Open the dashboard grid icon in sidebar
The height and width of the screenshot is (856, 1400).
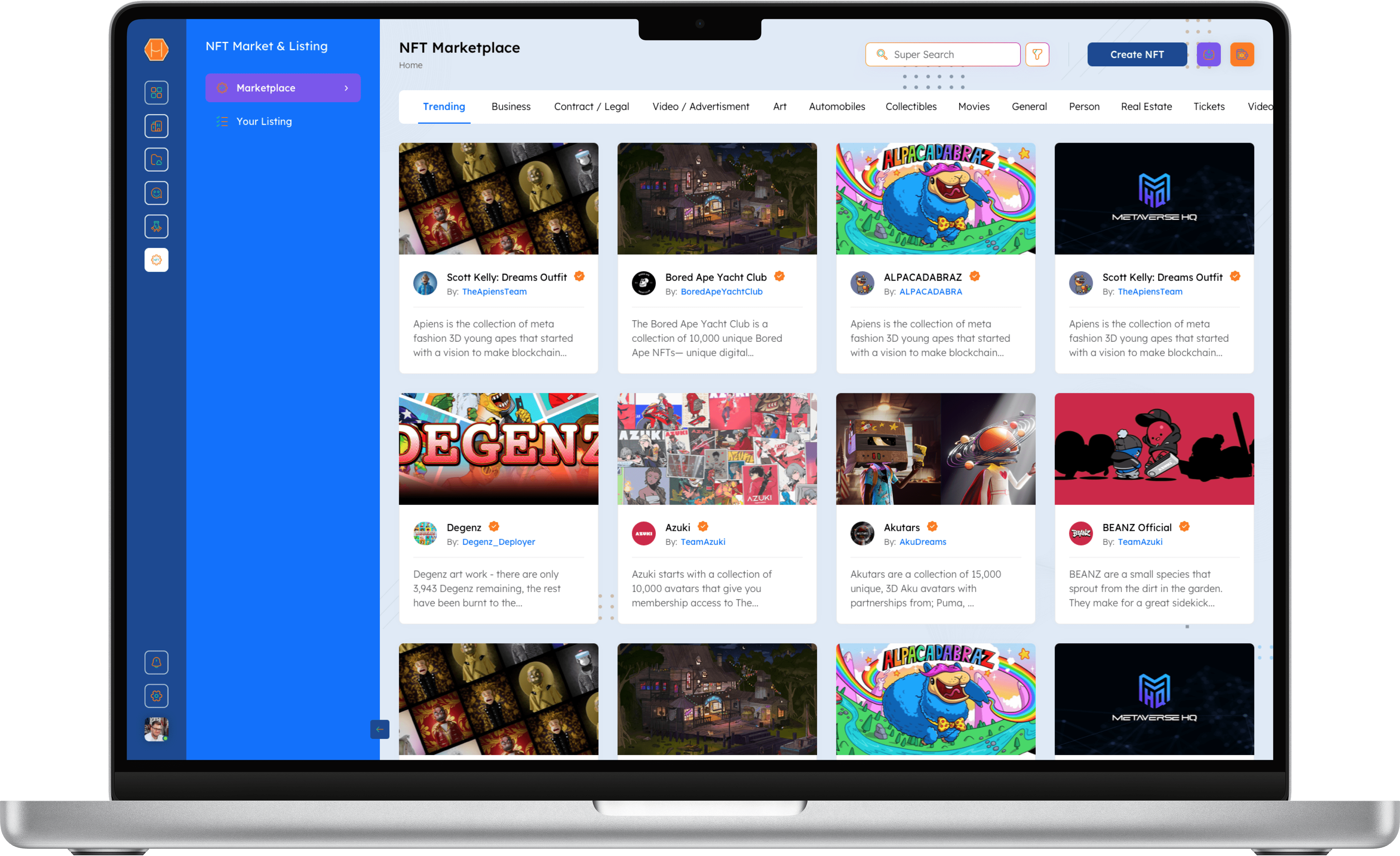tap(156, 93)
